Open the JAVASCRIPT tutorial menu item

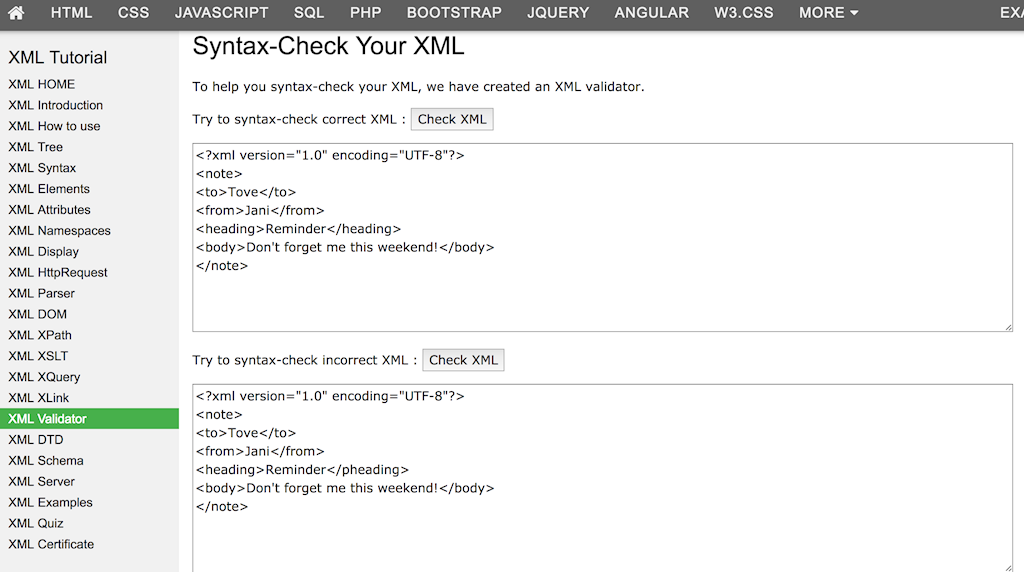coord(221,13)
